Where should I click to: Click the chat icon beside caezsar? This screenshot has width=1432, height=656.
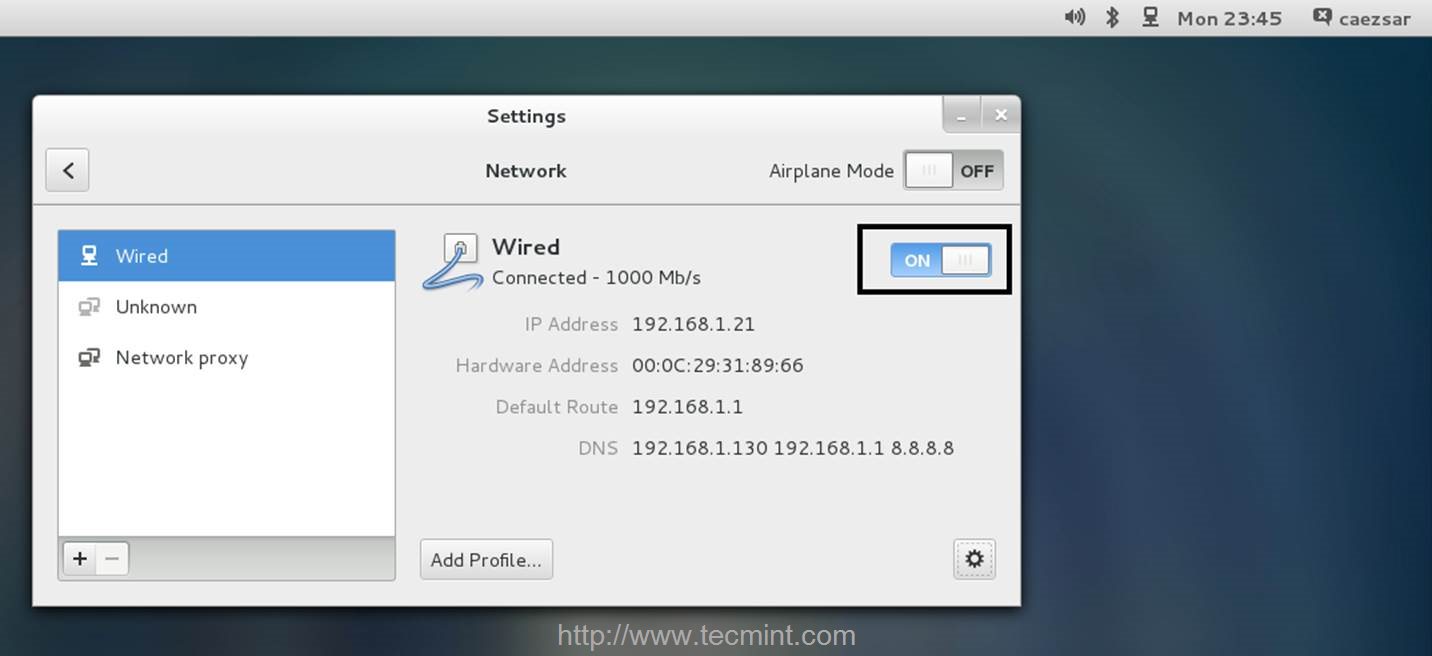pyautogui.click(x=1322, y=18)
